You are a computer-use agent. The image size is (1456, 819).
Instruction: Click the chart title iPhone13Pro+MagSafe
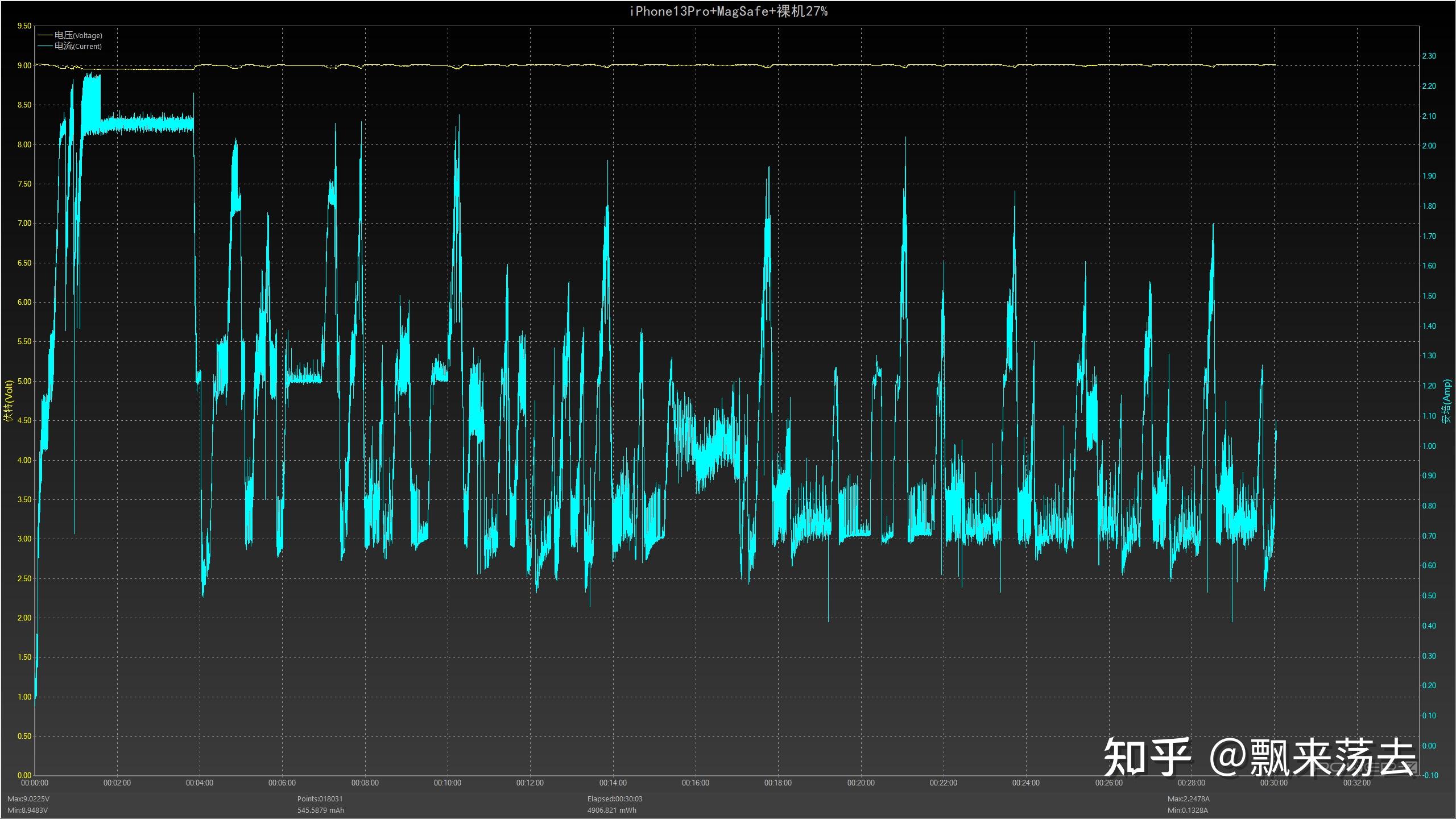(728, 11)
